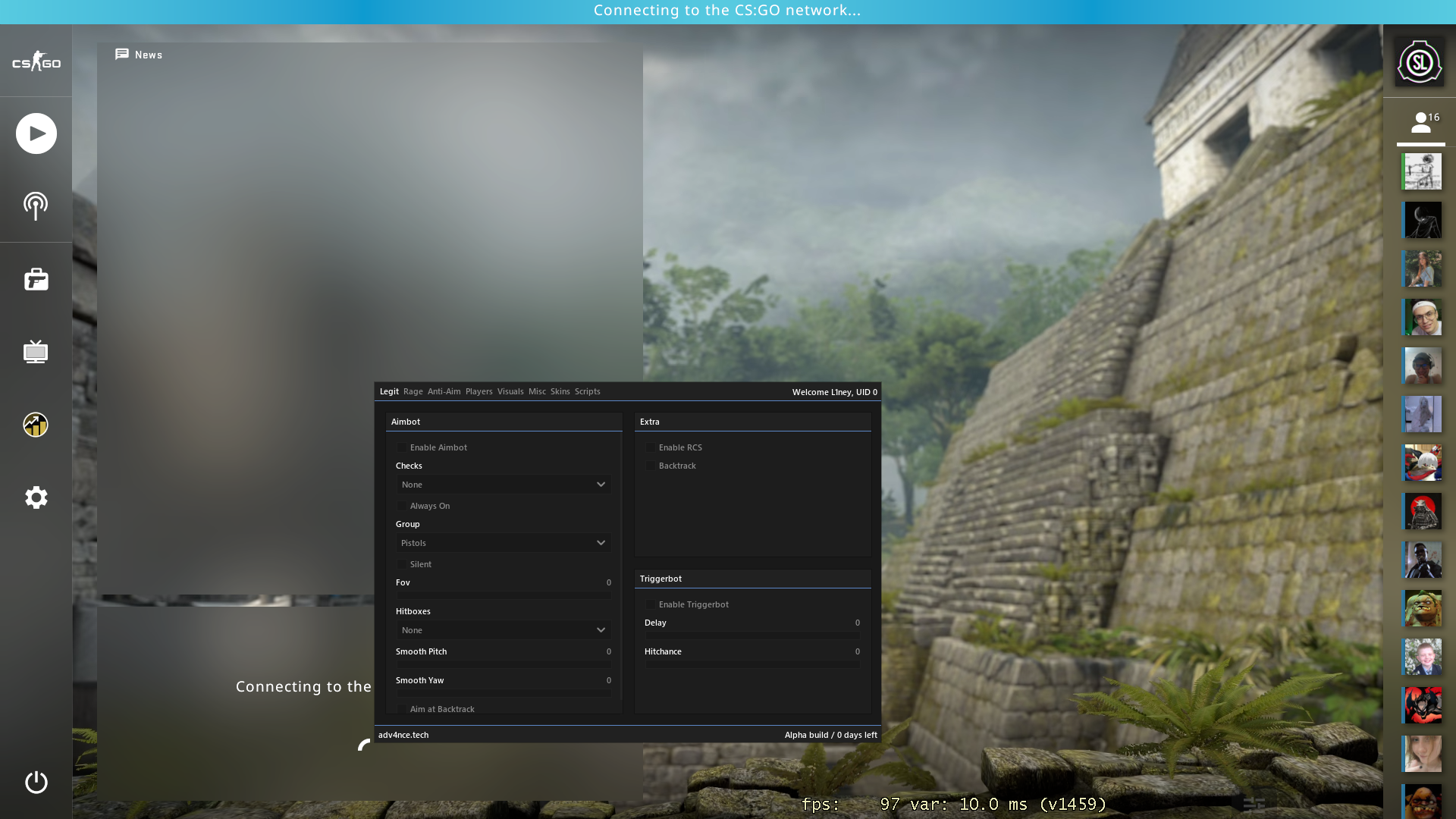
Task: Expand the Hitboxes dropdown
Action: coord(504,630)
